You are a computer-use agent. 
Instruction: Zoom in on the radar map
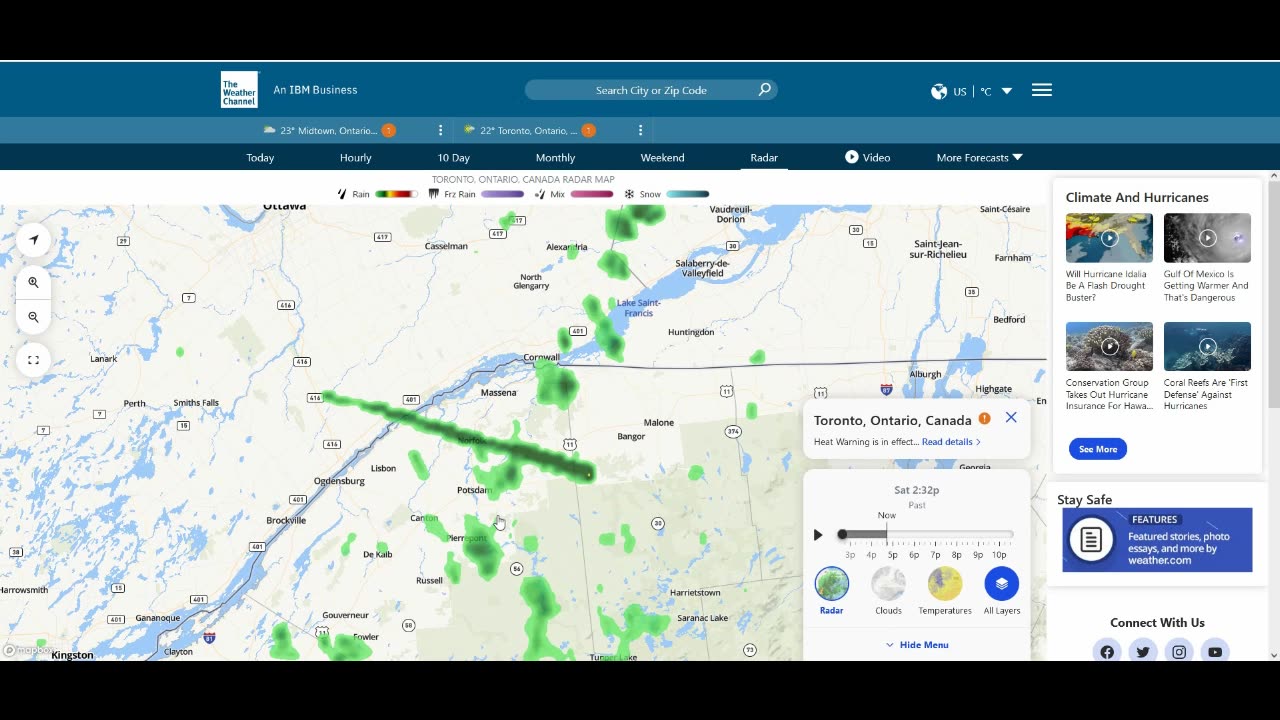pos(33,283)
